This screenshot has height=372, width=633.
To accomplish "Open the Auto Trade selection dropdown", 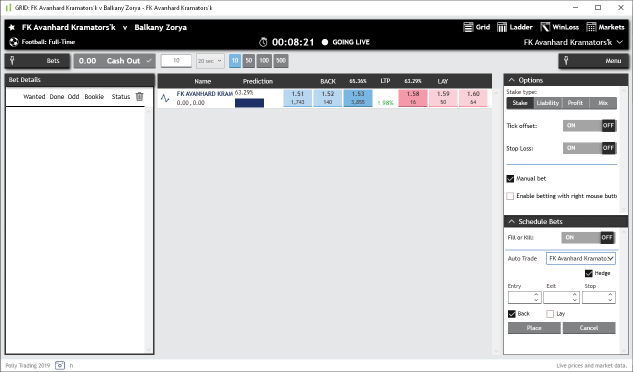I will click(581, 259).
